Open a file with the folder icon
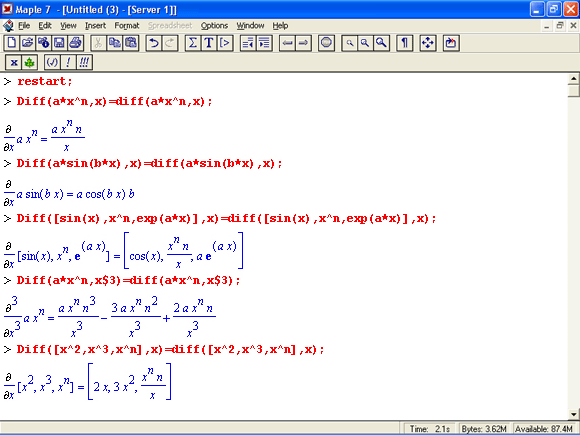Viewport: 580px width, 435px height. point(27,43)
